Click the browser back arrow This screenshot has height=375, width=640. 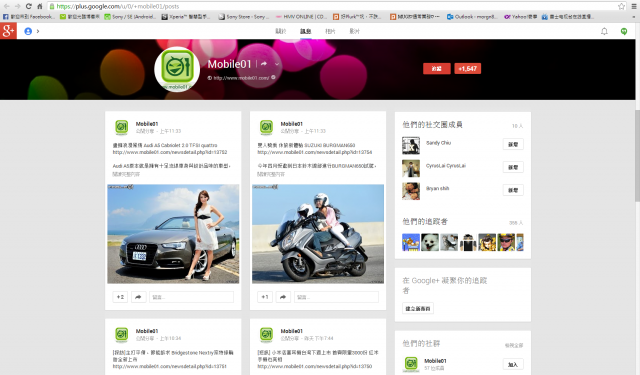(x=6, y=6)
